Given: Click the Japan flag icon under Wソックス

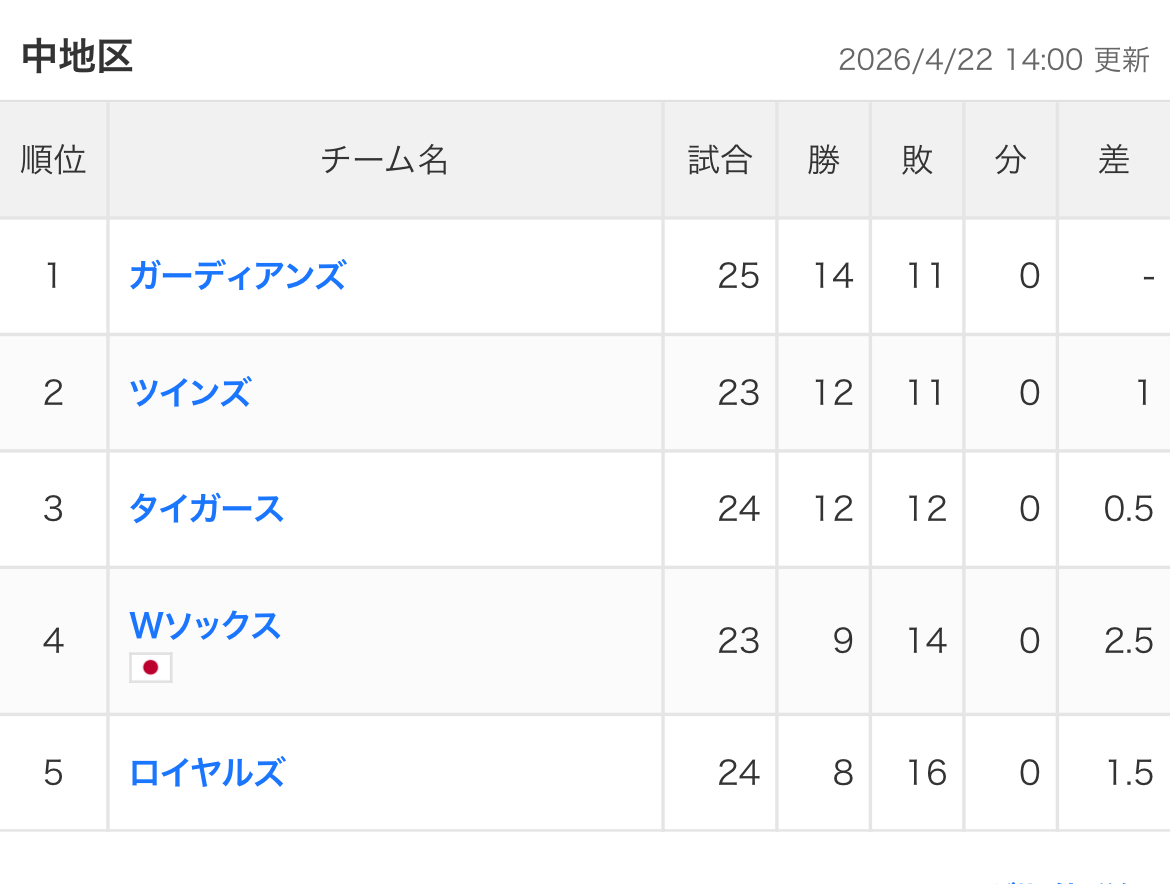Looking at the screenshot, I should point(151,667).
